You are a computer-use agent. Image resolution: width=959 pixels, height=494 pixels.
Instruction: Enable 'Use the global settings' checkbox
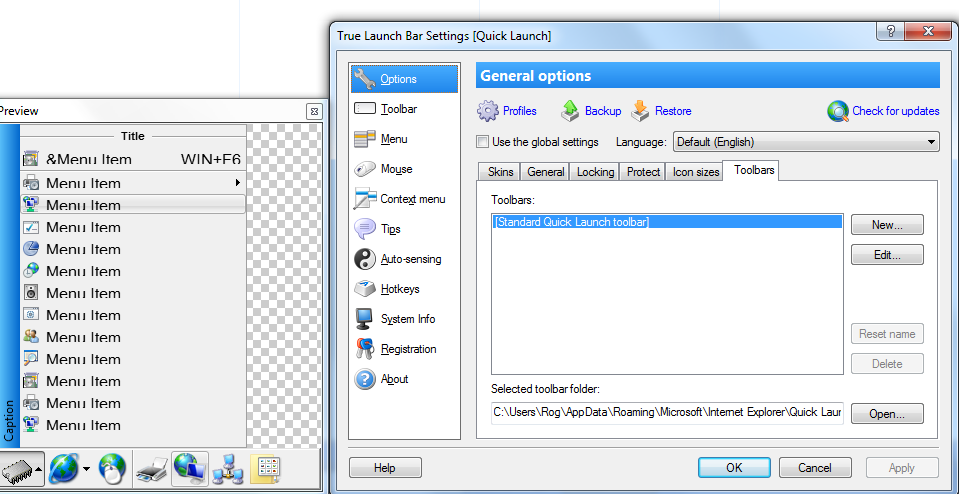tap(483, 142)
